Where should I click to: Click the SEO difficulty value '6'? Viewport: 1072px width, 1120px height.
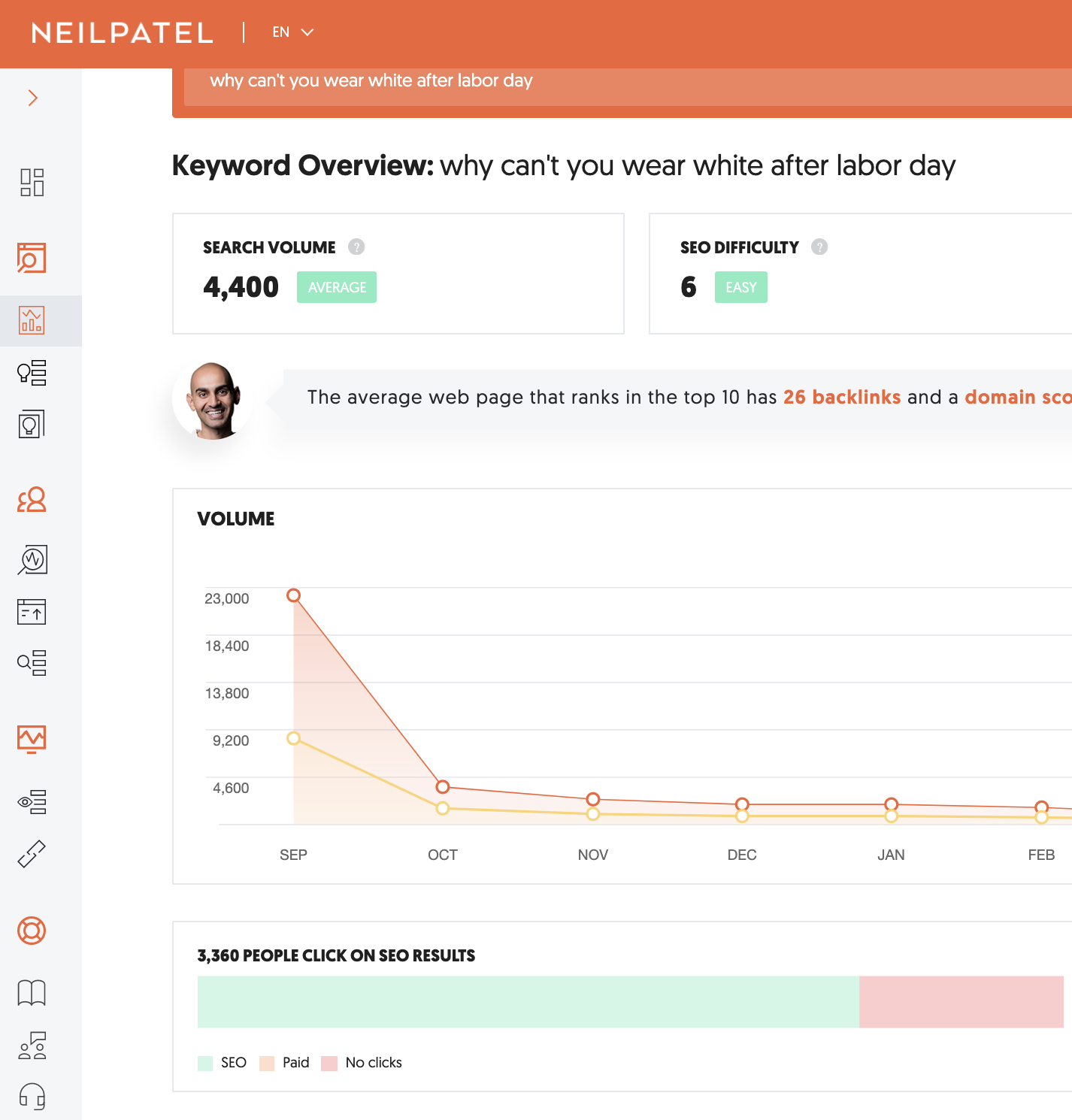click(689, 287)
